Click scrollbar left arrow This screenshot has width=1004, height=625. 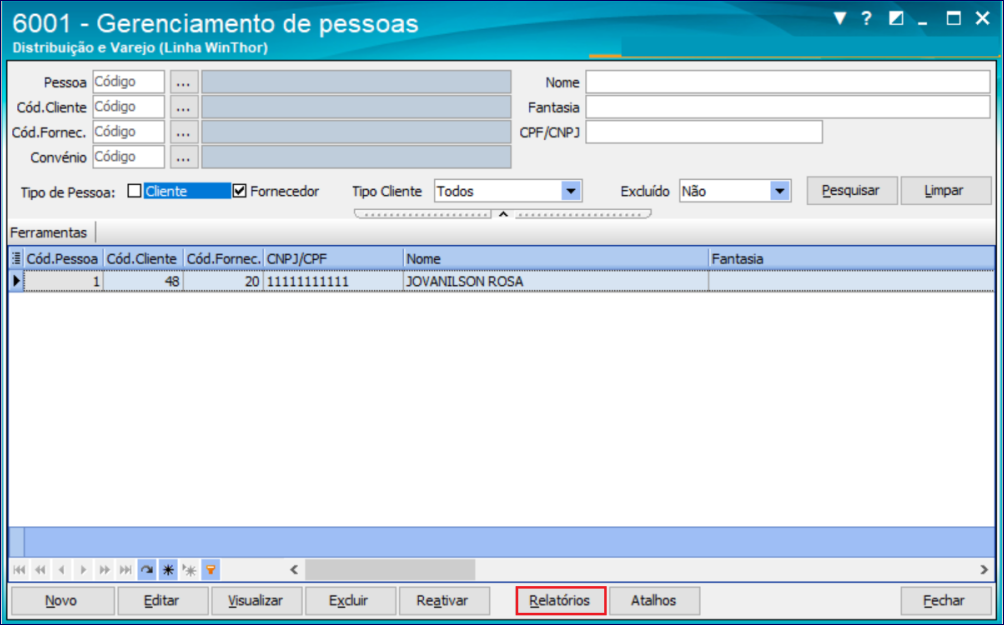coord(295,569)
